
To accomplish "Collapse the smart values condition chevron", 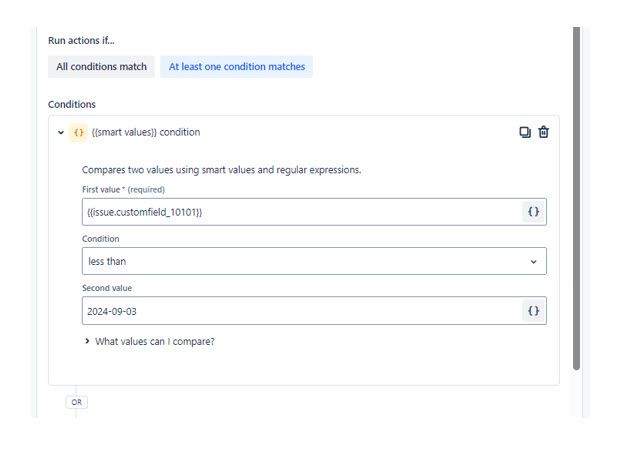I will pos(61,133).
